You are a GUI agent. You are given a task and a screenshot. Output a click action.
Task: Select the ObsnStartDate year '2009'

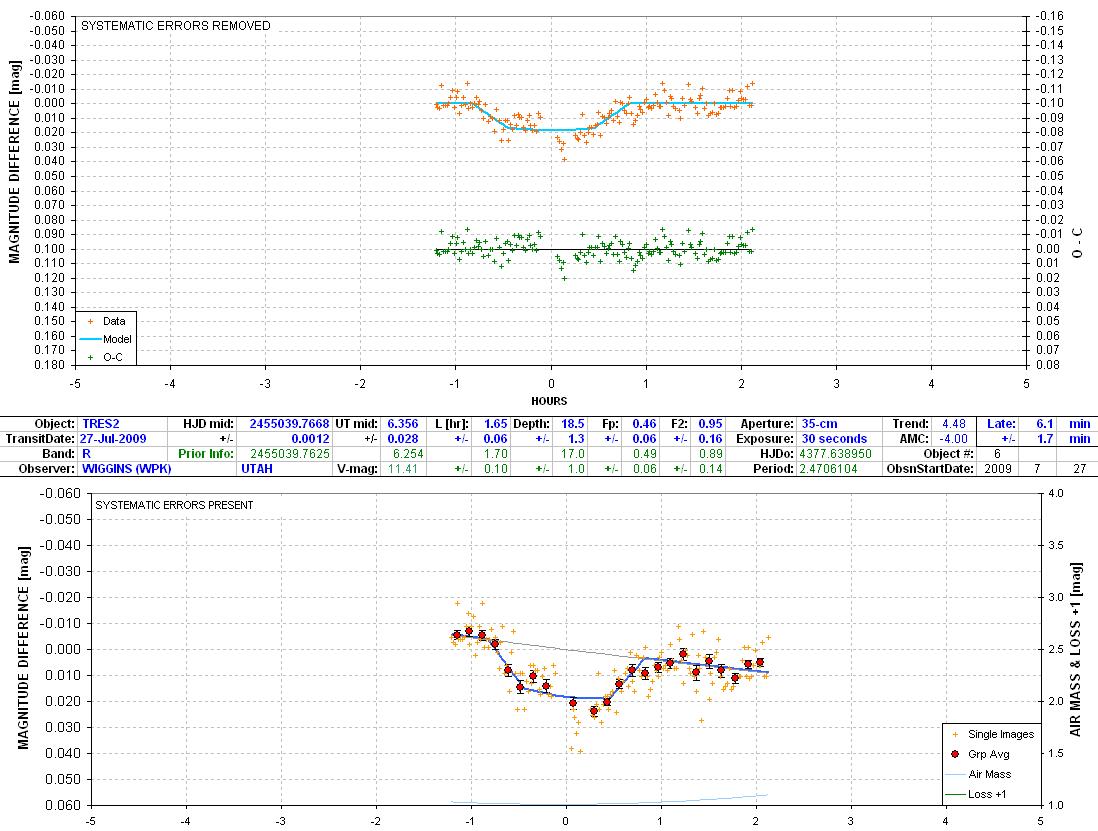coord(998,468)
